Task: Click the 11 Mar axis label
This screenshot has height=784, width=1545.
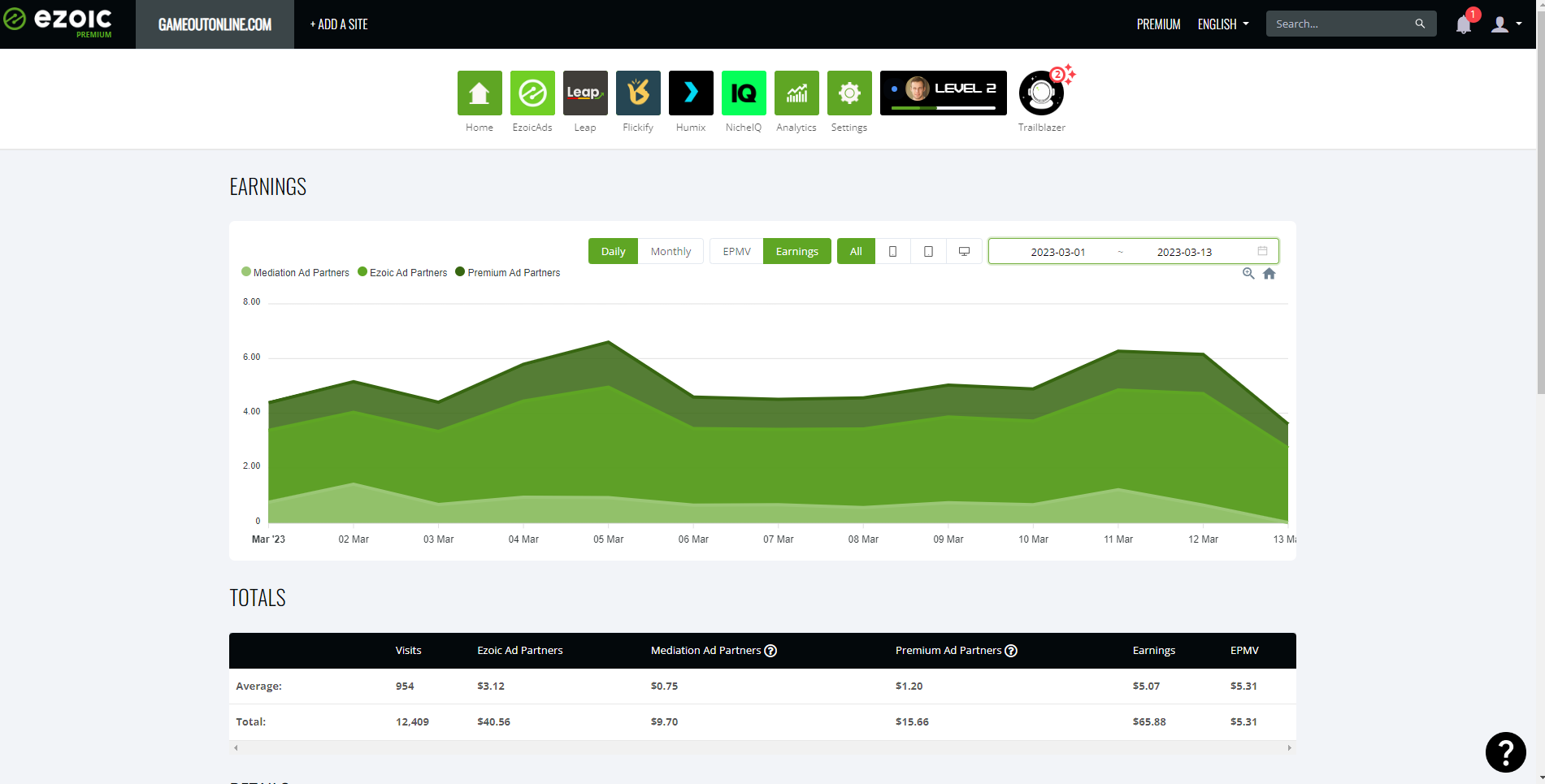Action: click(x=1118, y=539)
